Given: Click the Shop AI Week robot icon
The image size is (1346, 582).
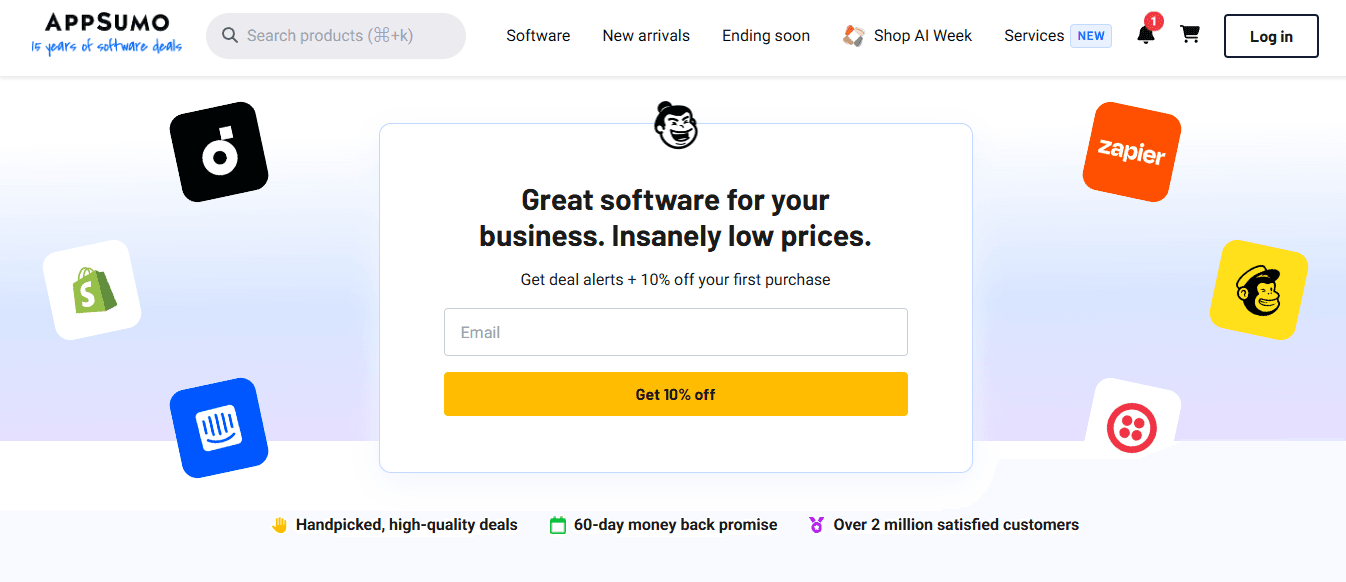Looking at the screenshot, I should tap(853, 34).
